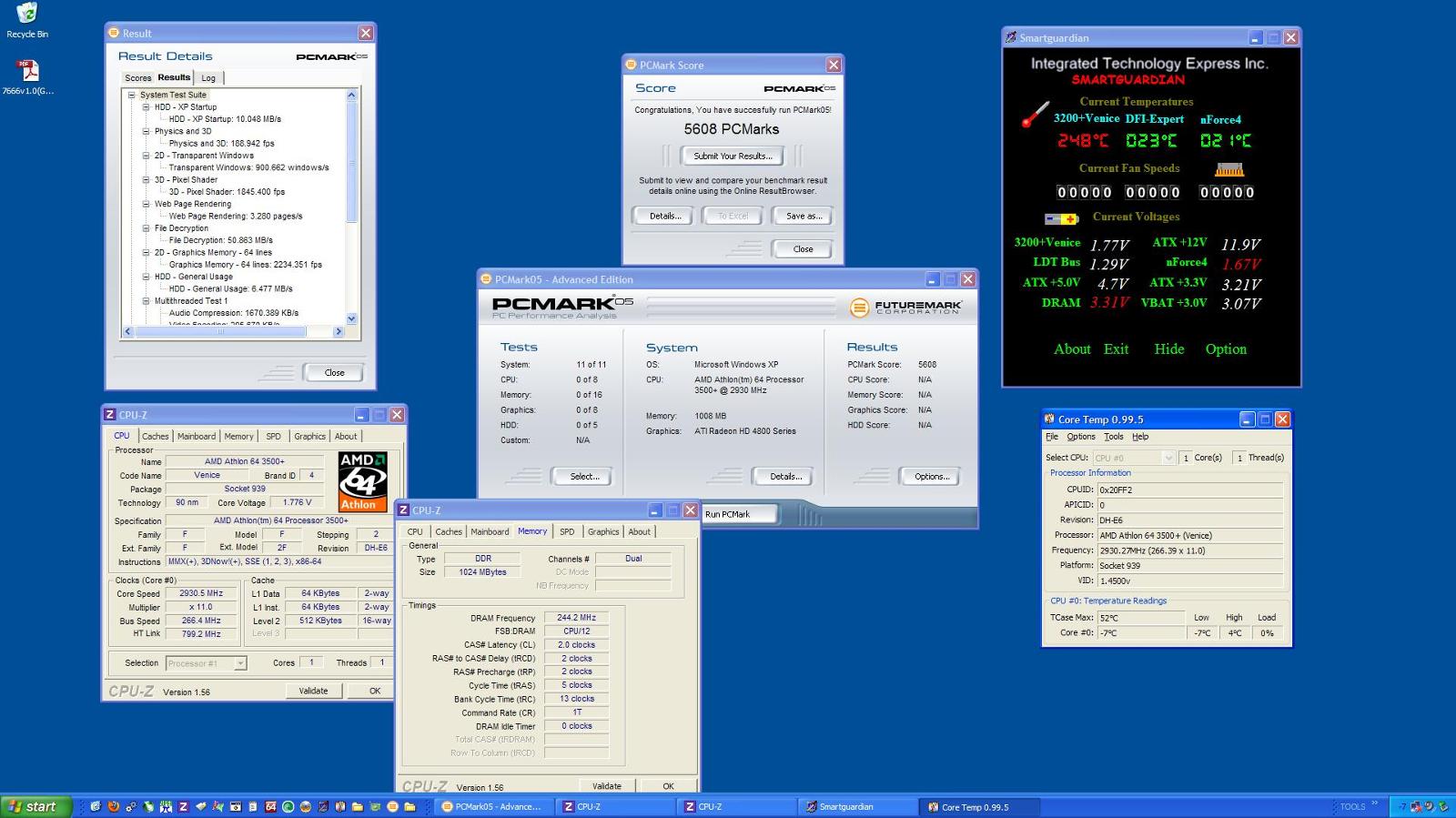Click Close button in Result Details window
The image size is (1456, 818).
pyautogui.click(x=335, y=372)
